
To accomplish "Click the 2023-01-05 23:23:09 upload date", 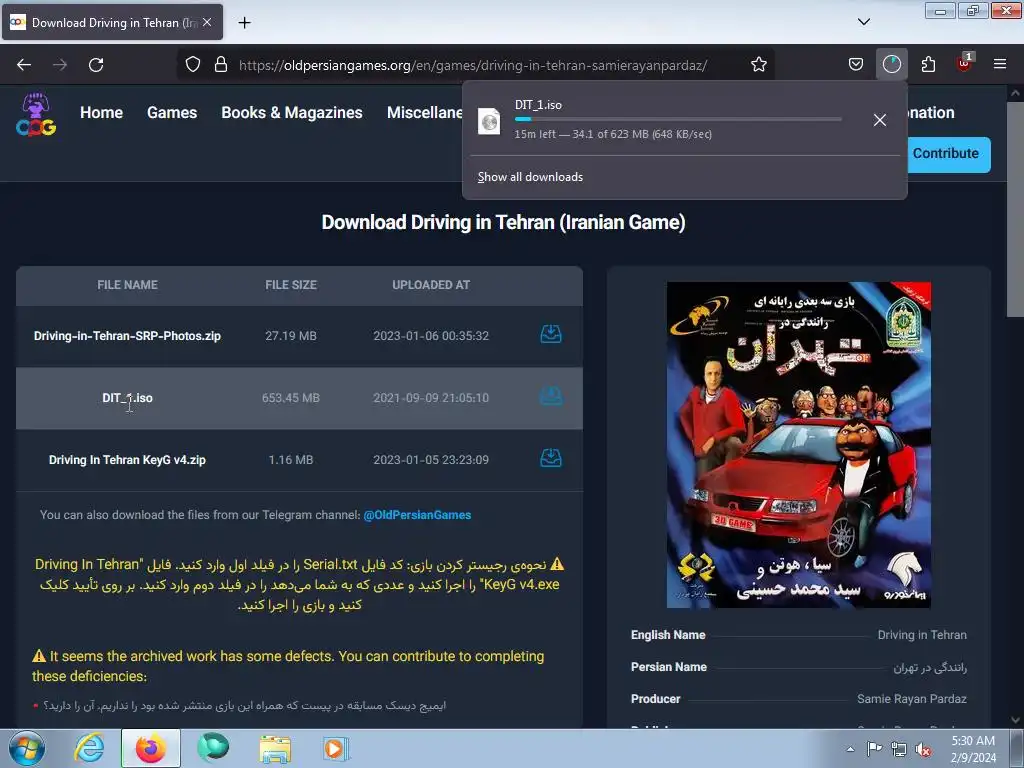I will [x=431, y=460].
